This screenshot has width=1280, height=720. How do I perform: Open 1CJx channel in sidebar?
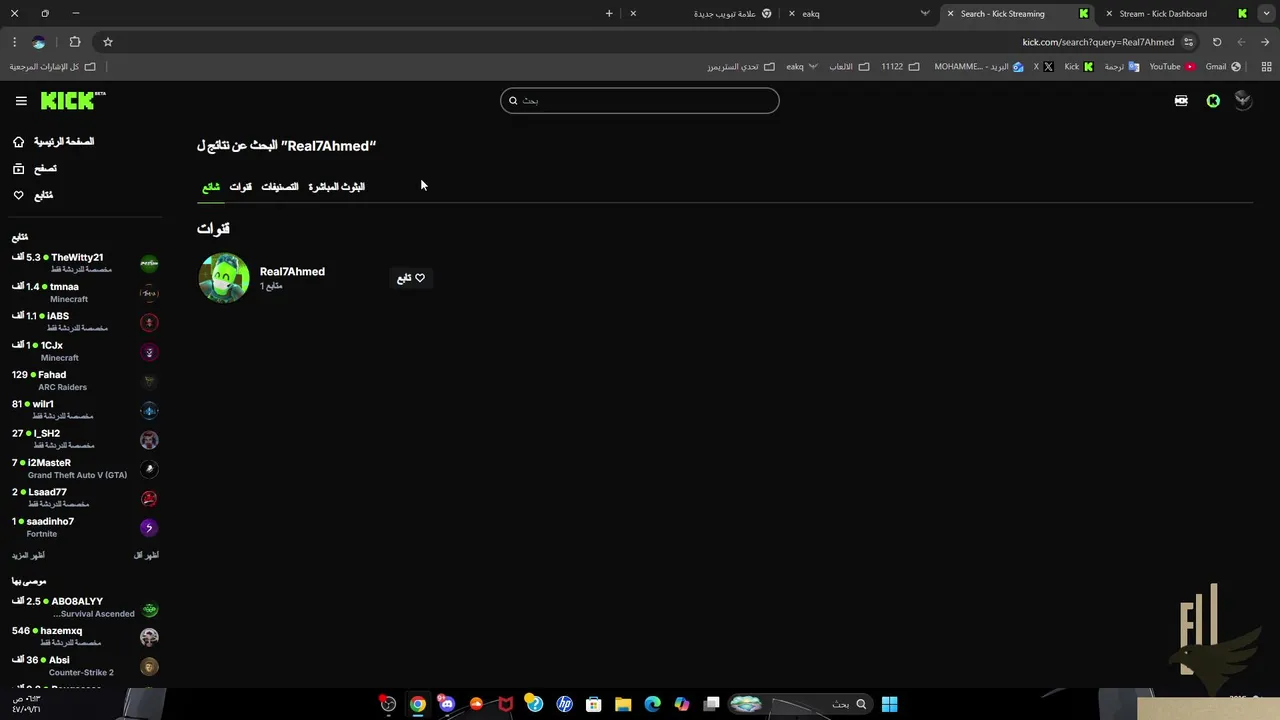(85, 351)
